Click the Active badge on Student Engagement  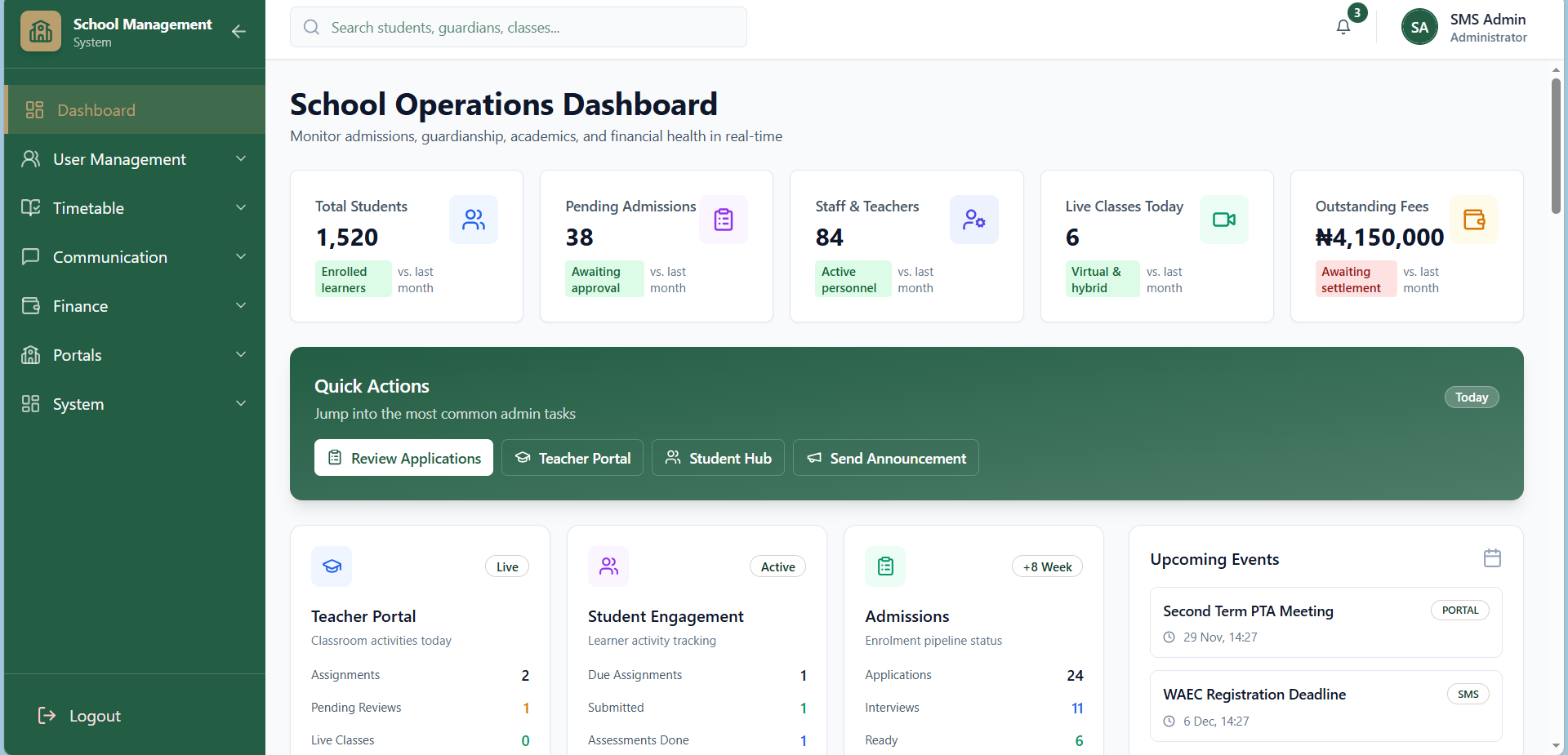coord(777,566)
